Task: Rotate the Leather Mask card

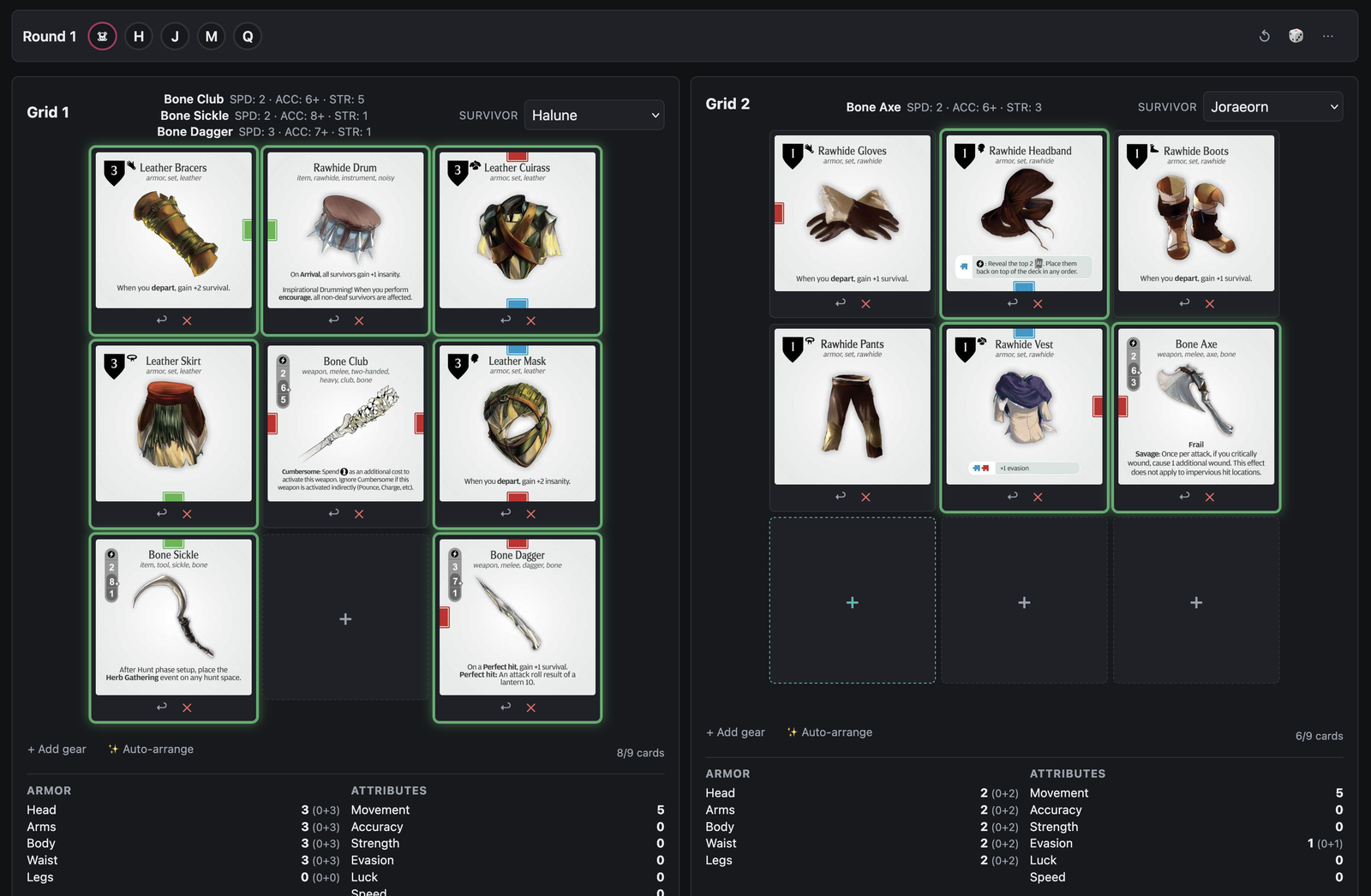Action: click(x=506, y=513)
